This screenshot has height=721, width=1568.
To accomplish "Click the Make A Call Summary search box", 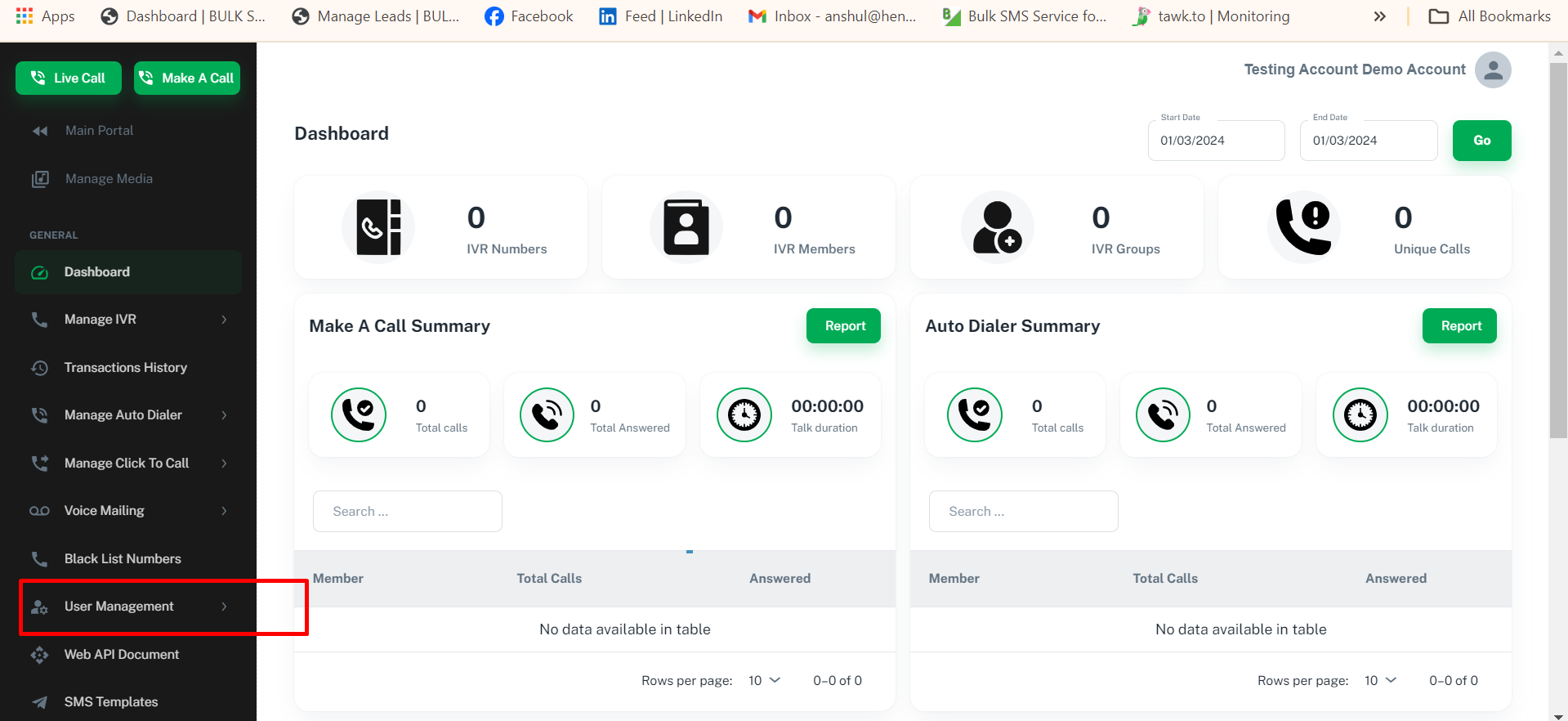I will [x=408, y=512].
